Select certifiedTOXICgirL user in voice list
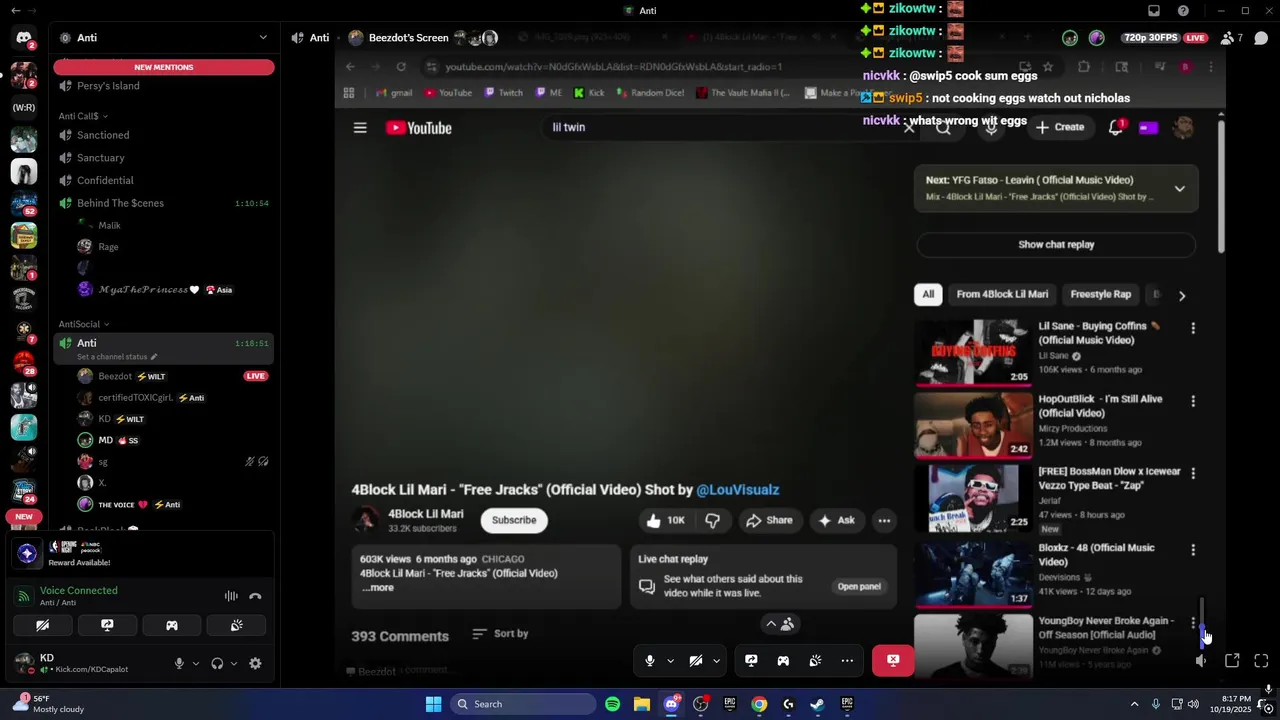 point(135,398)
